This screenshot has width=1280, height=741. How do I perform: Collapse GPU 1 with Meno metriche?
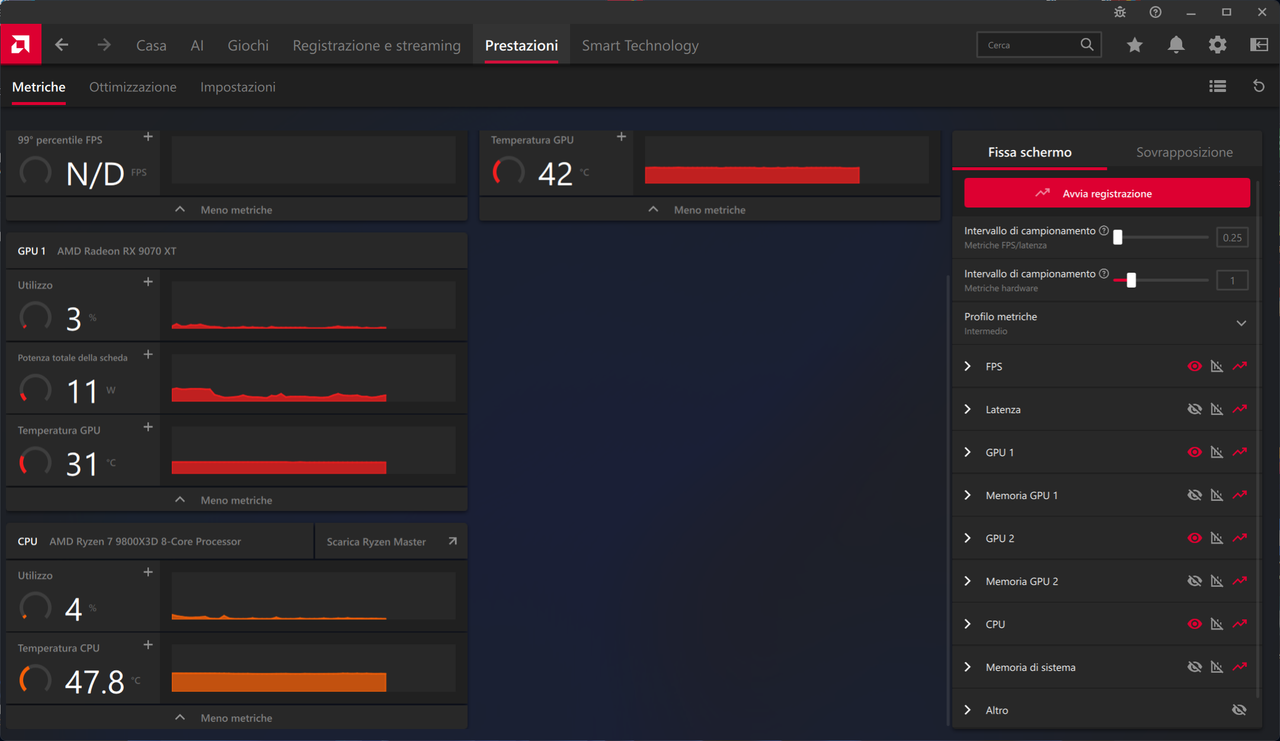(237, 500)
